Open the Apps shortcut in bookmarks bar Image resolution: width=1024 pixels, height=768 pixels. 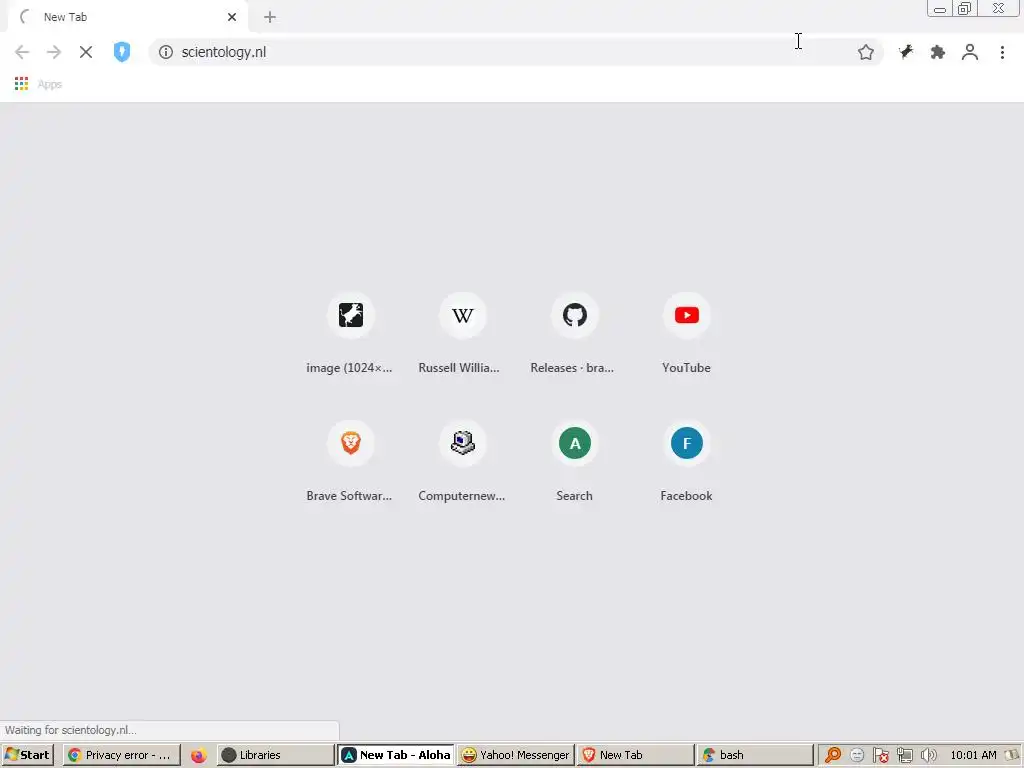click(x=38, y=84)
